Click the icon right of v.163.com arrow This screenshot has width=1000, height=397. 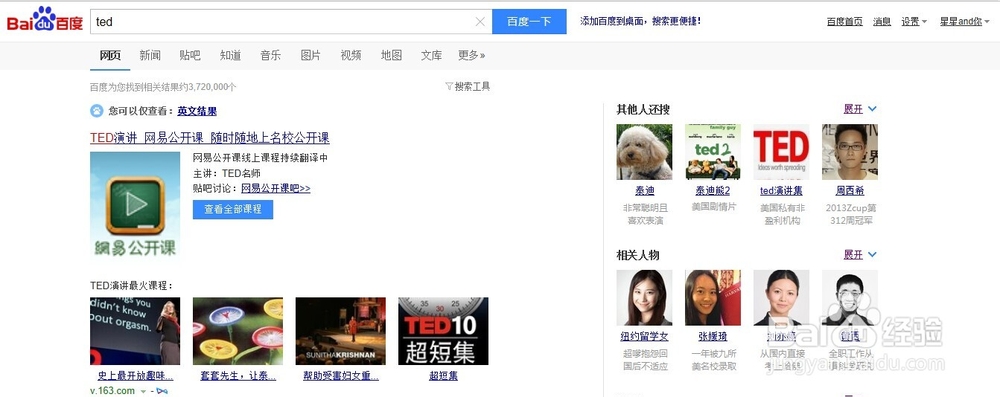click(162, 391)
